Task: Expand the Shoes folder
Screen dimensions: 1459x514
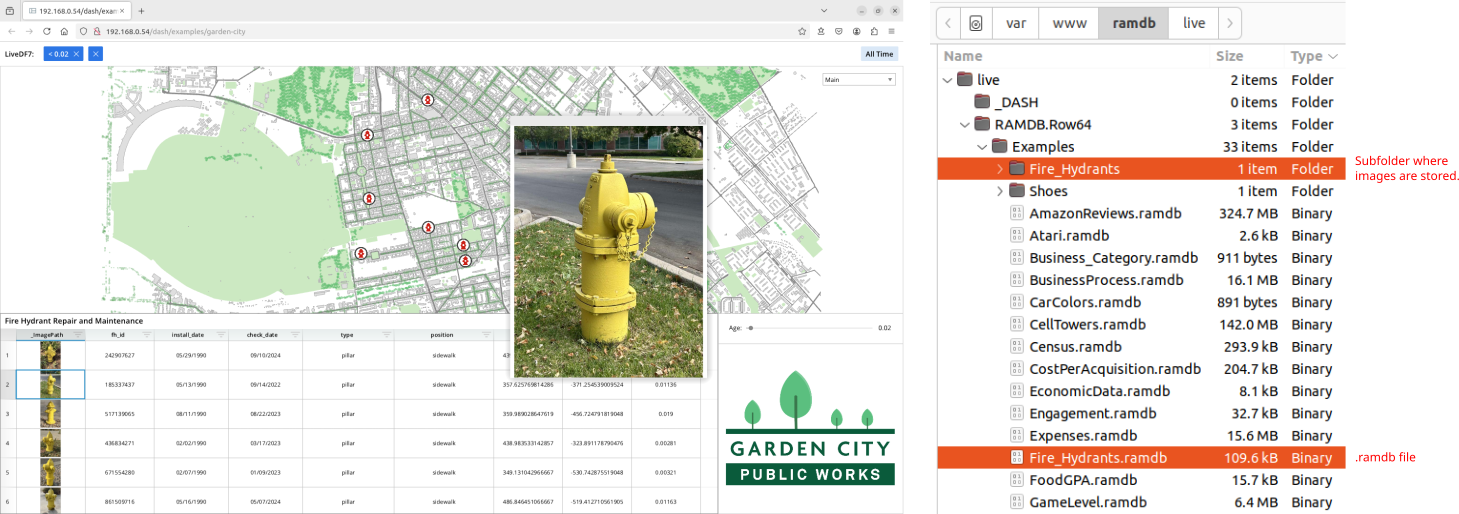Action: 1000,191
